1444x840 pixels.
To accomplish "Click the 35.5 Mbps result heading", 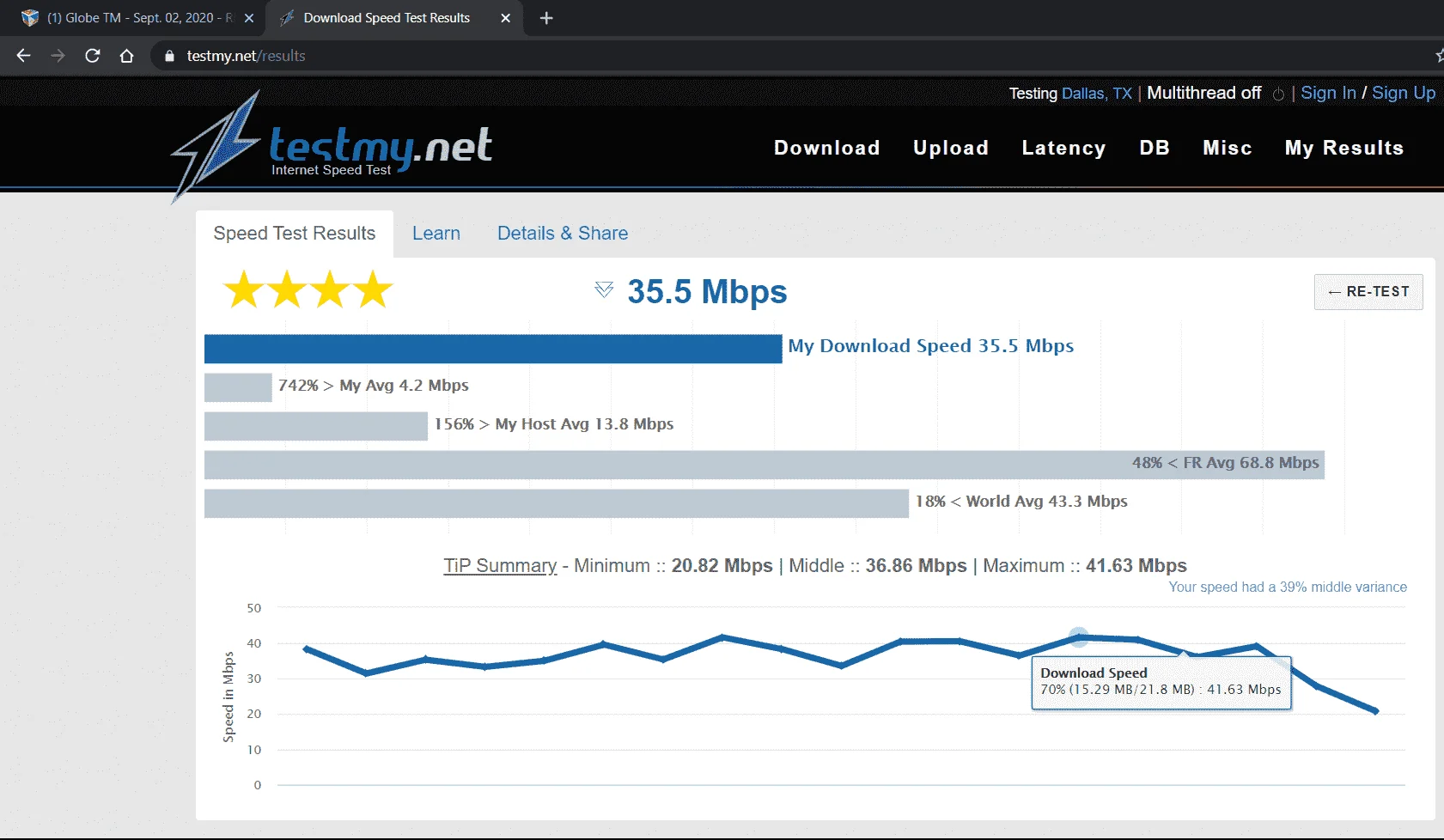I will pos(707,292).
